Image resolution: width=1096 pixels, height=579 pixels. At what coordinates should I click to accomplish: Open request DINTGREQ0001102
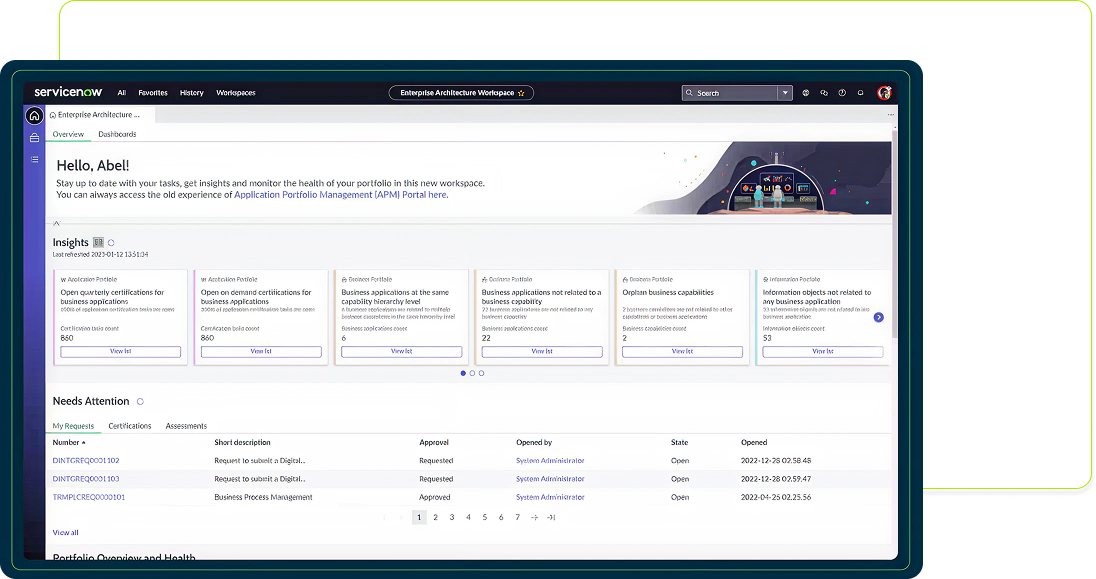(86, 461)
